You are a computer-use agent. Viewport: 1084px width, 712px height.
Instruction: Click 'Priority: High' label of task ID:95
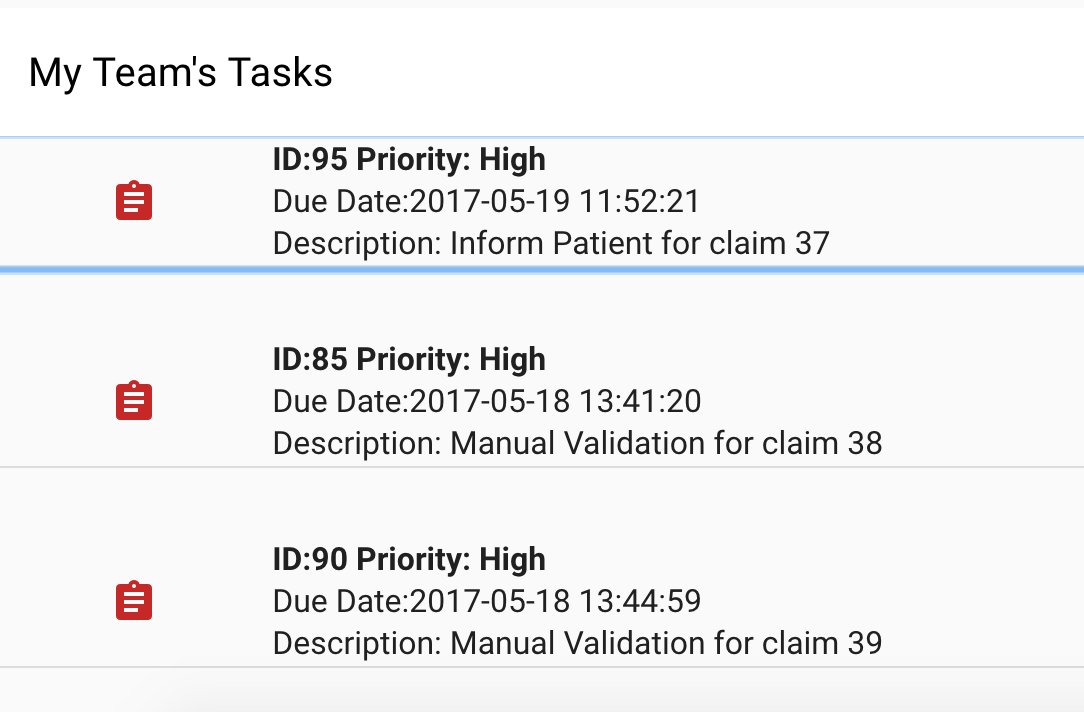click(x=451, y=160)
